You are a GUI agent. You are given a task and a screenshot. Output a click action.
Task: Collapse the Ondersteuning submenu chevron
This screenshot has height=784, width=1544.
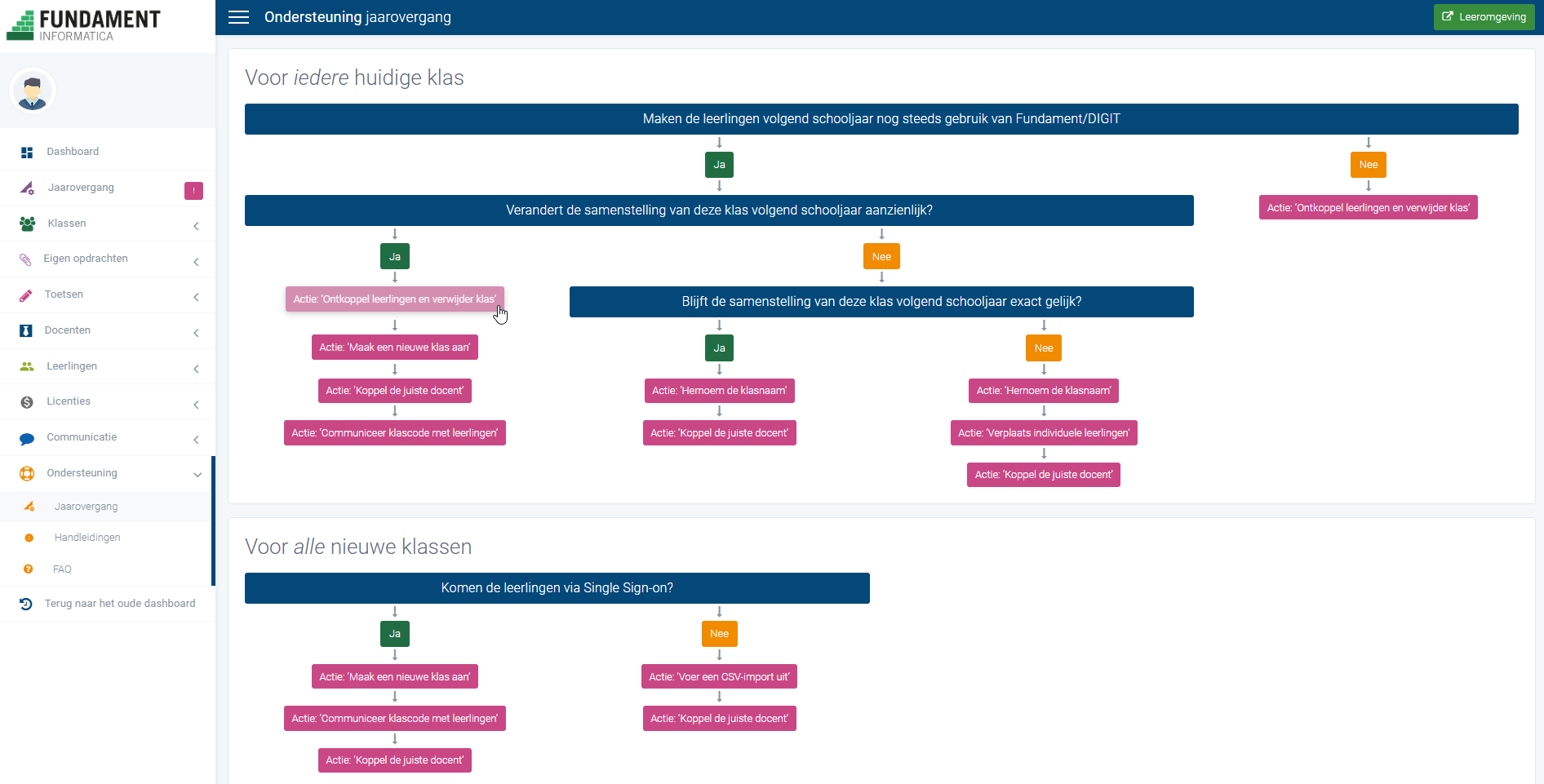click(197, 475)
